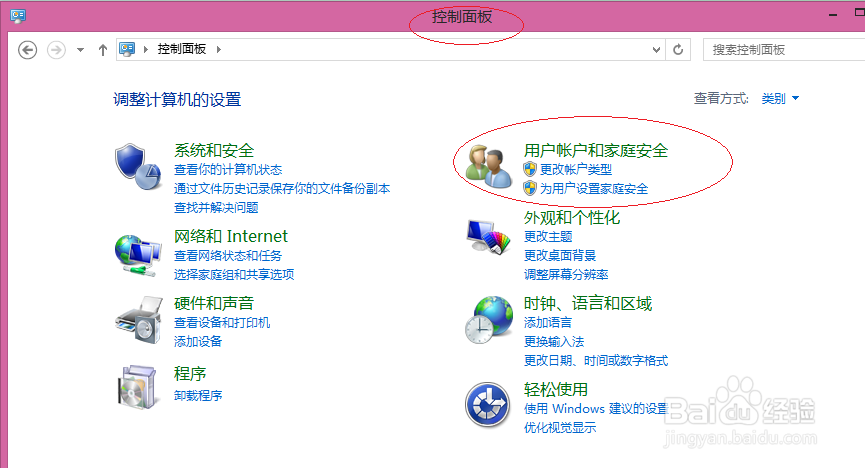Open the 网络和 Internet category
Viewport: 865px width, 468px height.
(x=231, y=236)
